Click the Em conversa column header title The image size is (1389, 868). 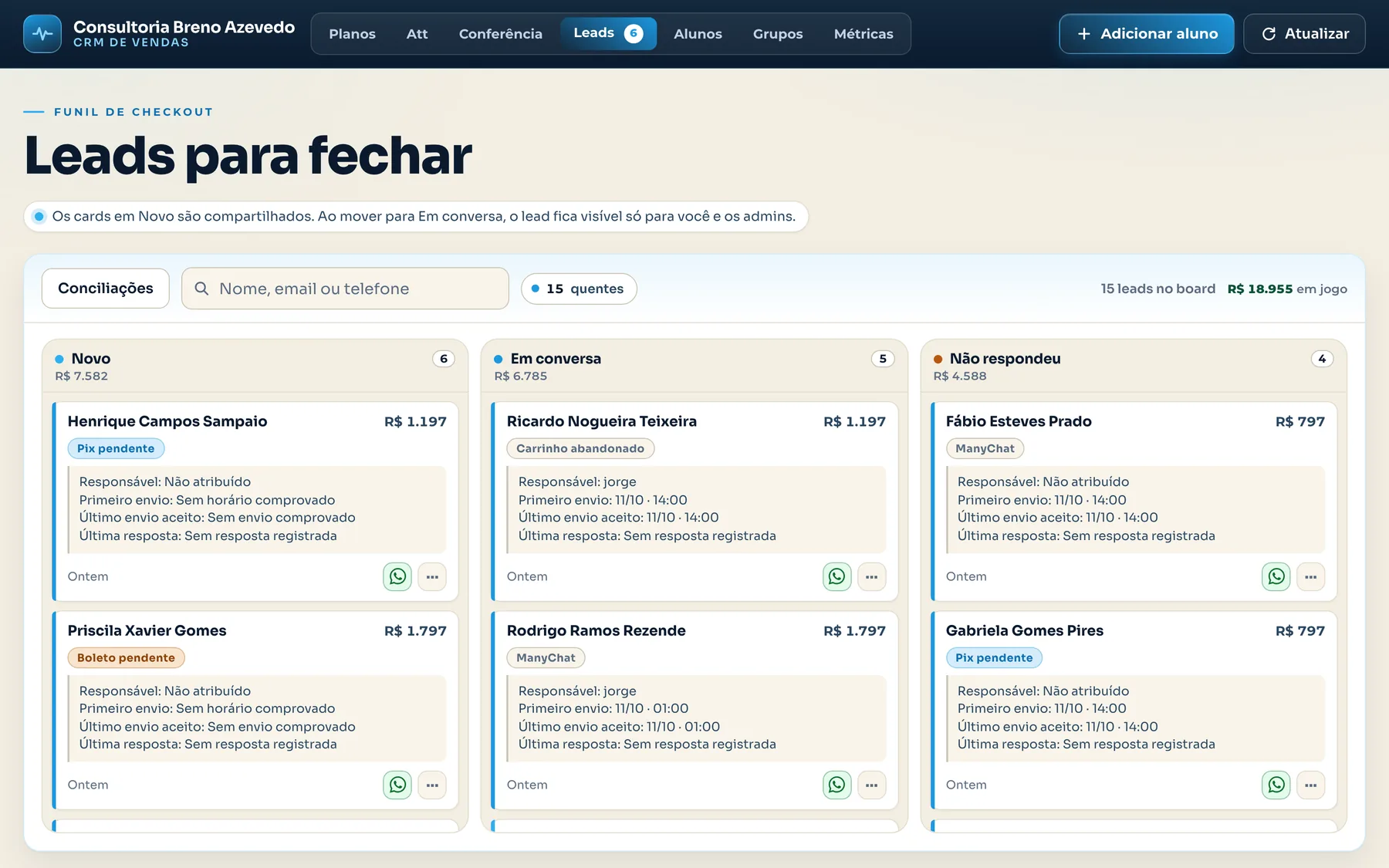point(556,359)
